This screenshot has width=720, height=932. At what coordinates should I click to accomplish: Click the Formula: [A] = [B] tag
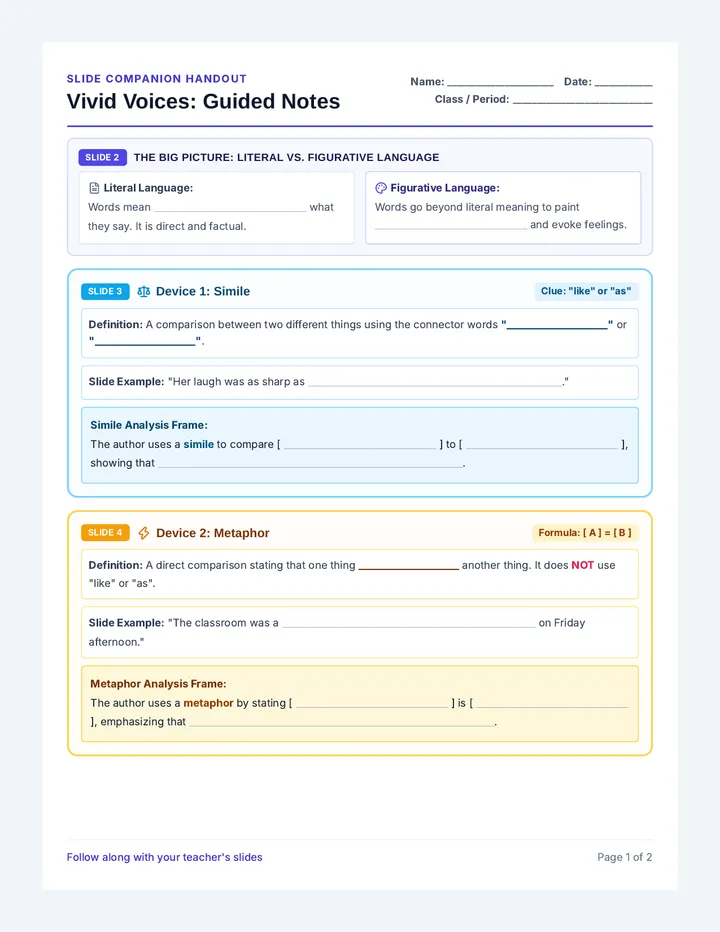coord(585,533)
